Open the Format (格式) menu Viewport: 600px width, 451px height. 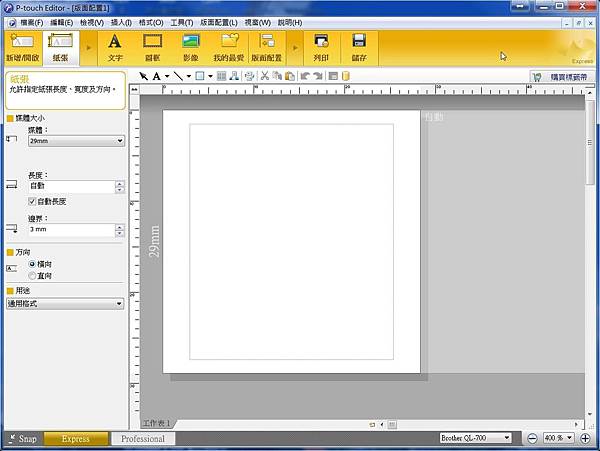point(151,23)
